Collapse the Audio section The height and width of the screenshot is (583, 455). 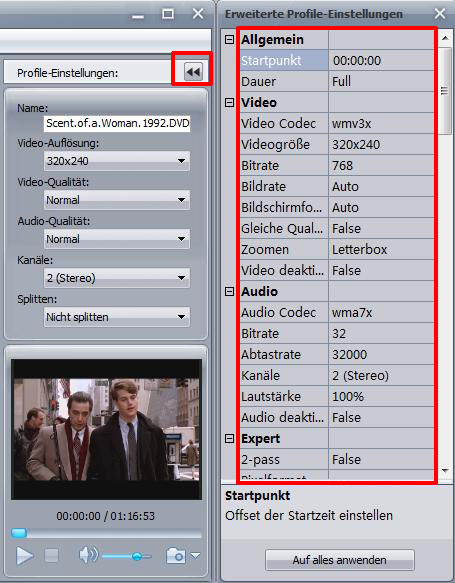230,292
